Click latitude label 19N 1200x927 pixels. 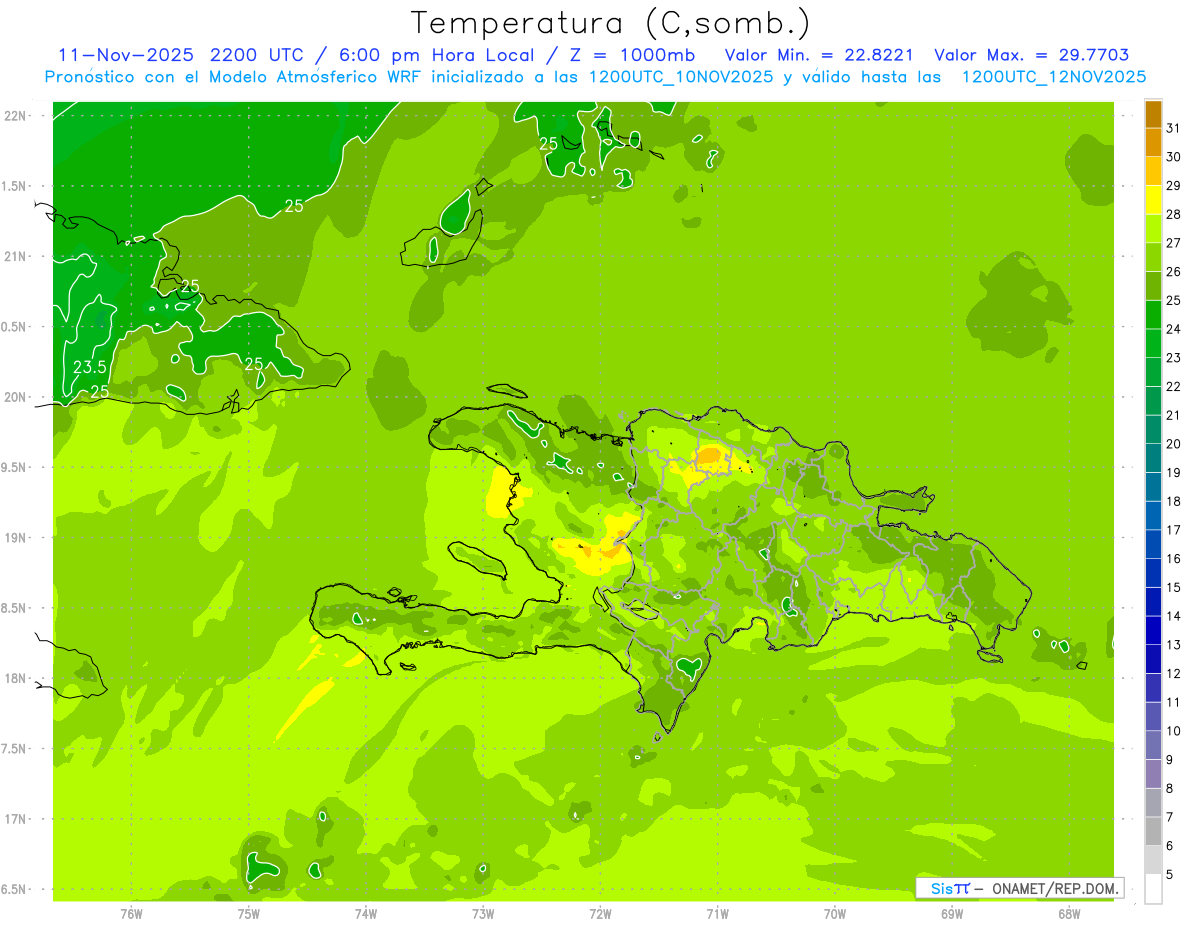pyautogui.click(x=15, y=538)
